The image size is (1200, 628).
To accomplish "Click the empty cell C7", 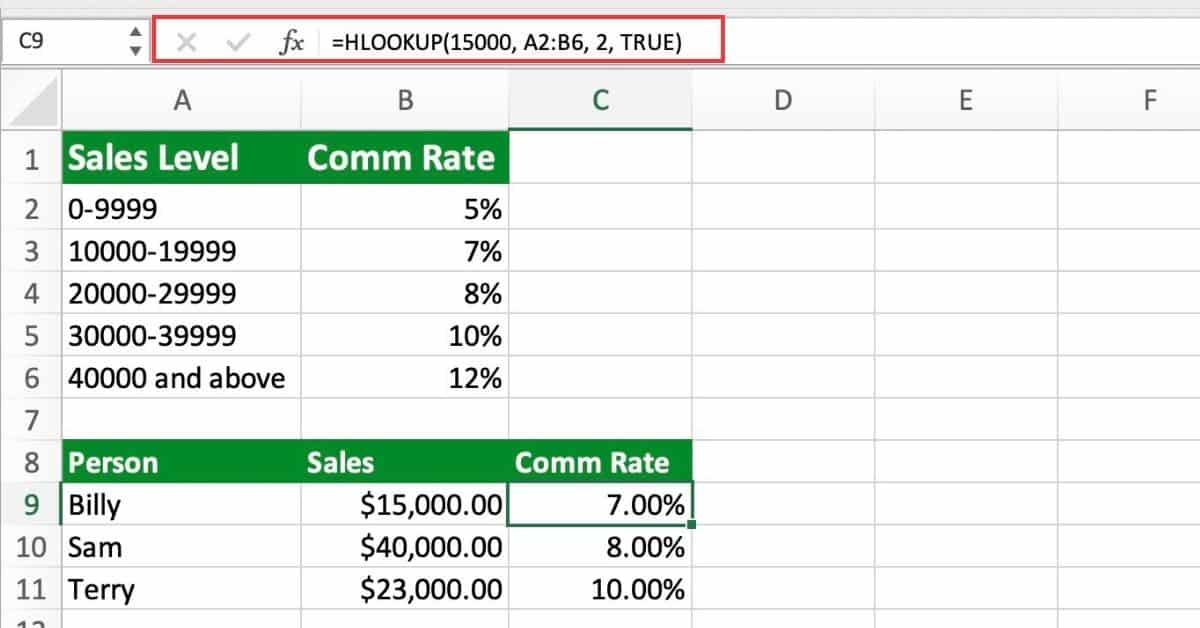I will 598,420.
